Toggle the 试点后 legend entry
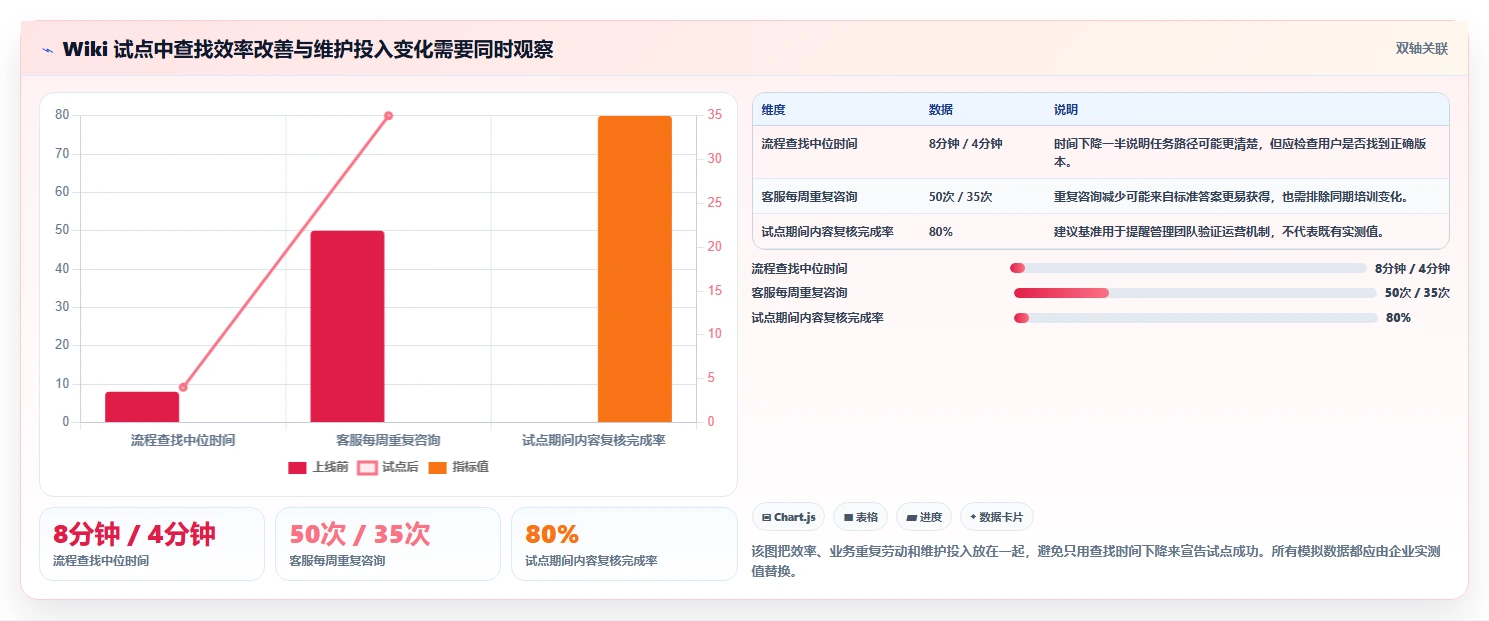Image resolution: width=1489 pixels, height=621 pixels. [x=388, y=467]
